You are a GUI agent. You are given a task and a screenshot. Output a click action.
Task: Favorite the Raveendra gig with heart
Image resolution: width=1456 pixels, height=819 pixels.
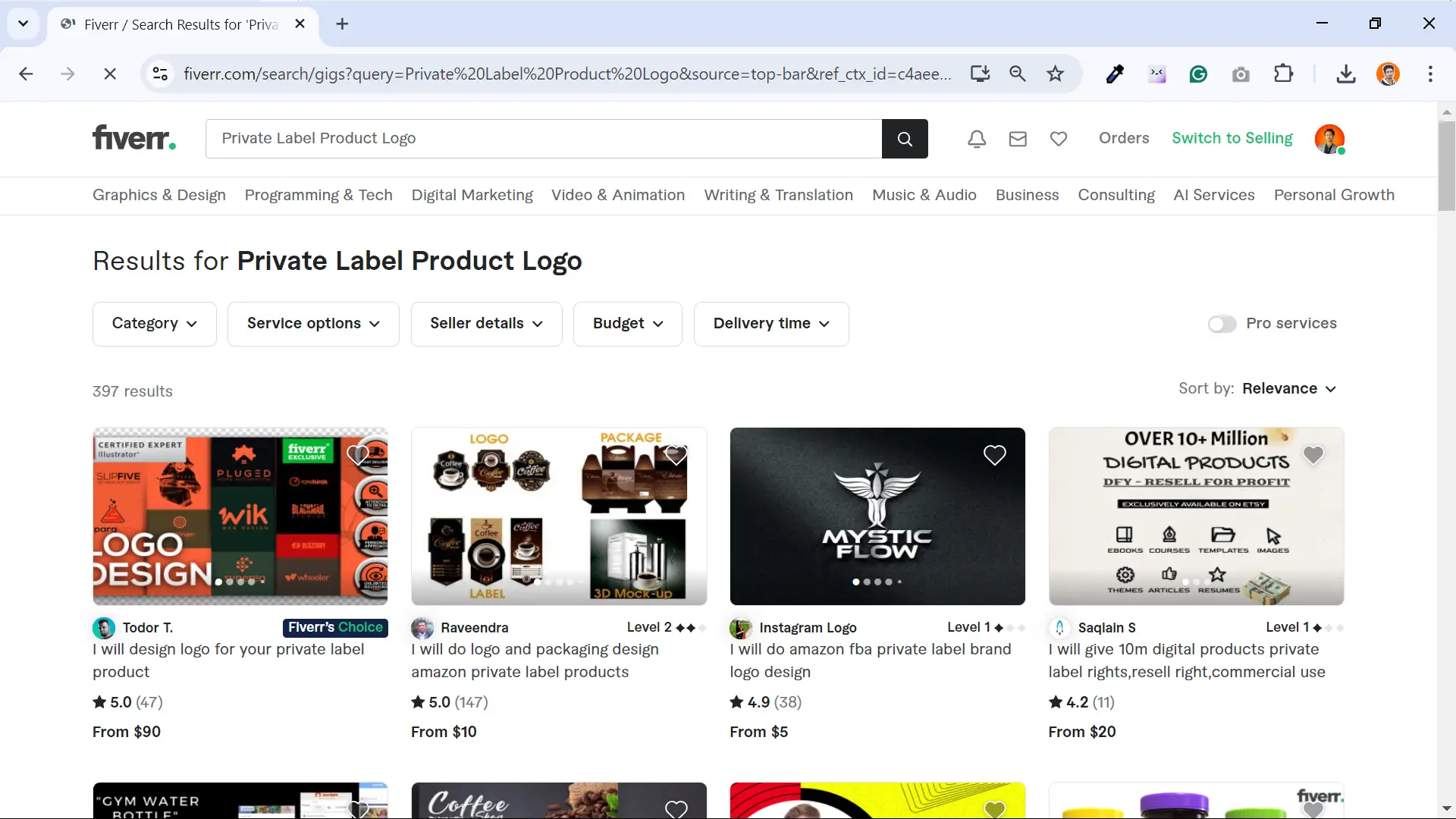pyautogui.click(x=676, y=455)
